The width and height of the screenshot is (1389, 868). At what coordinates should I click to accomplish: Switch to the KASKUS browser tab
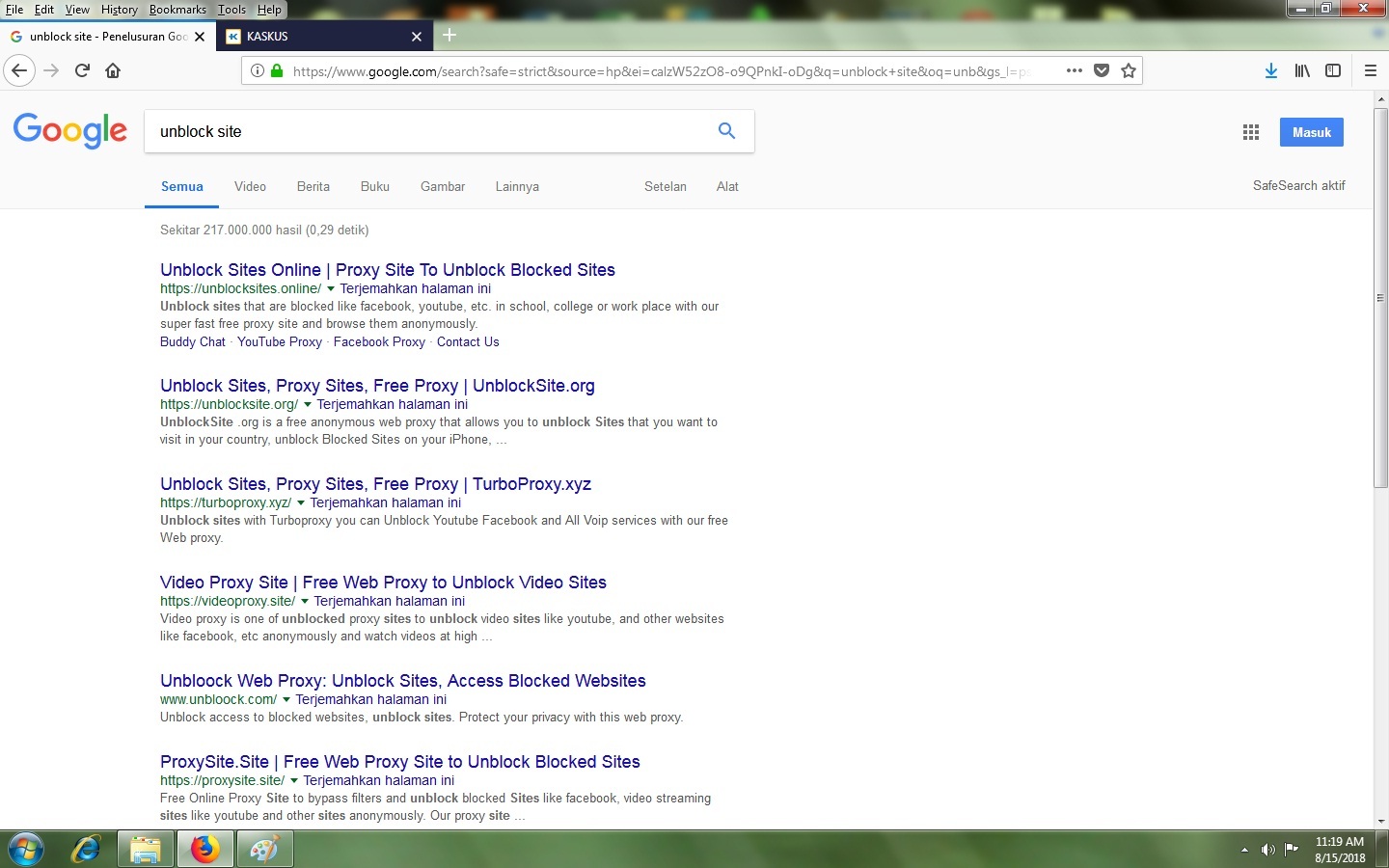tap(323, 37)
